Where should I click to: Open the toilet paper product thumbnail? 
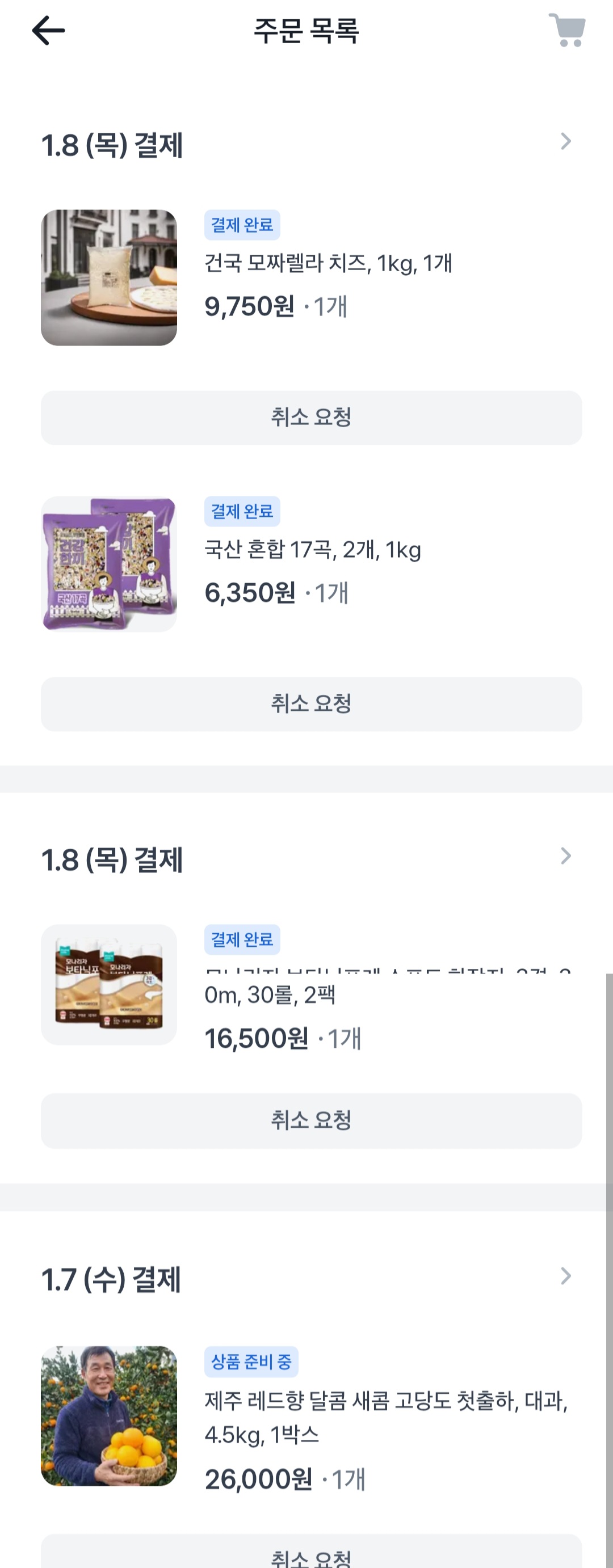[109, 984]
